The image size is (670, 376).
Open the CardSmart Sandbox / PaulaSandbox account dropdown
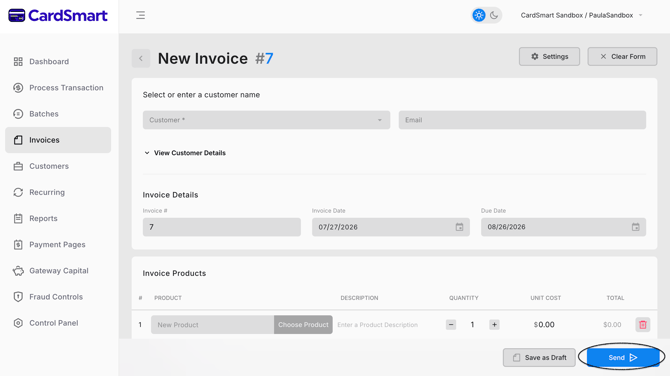pyautogui.click(x=581, y=15)
